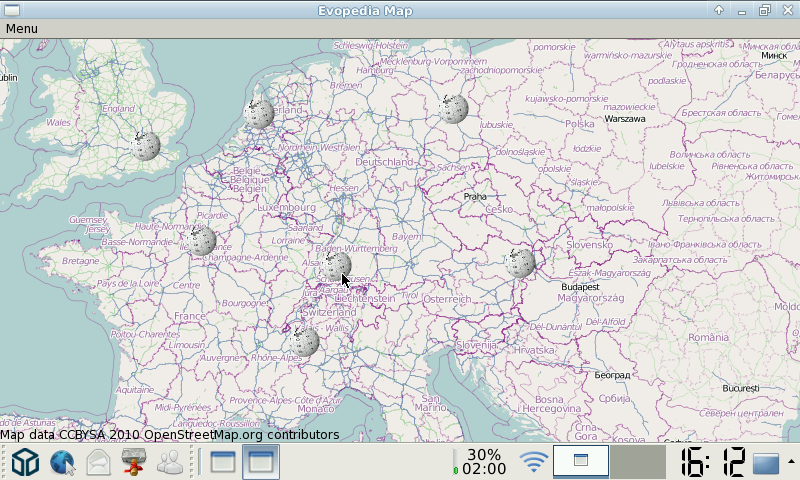Select the Wikipedia globe marker over the Netherlands

coord(259,113)
